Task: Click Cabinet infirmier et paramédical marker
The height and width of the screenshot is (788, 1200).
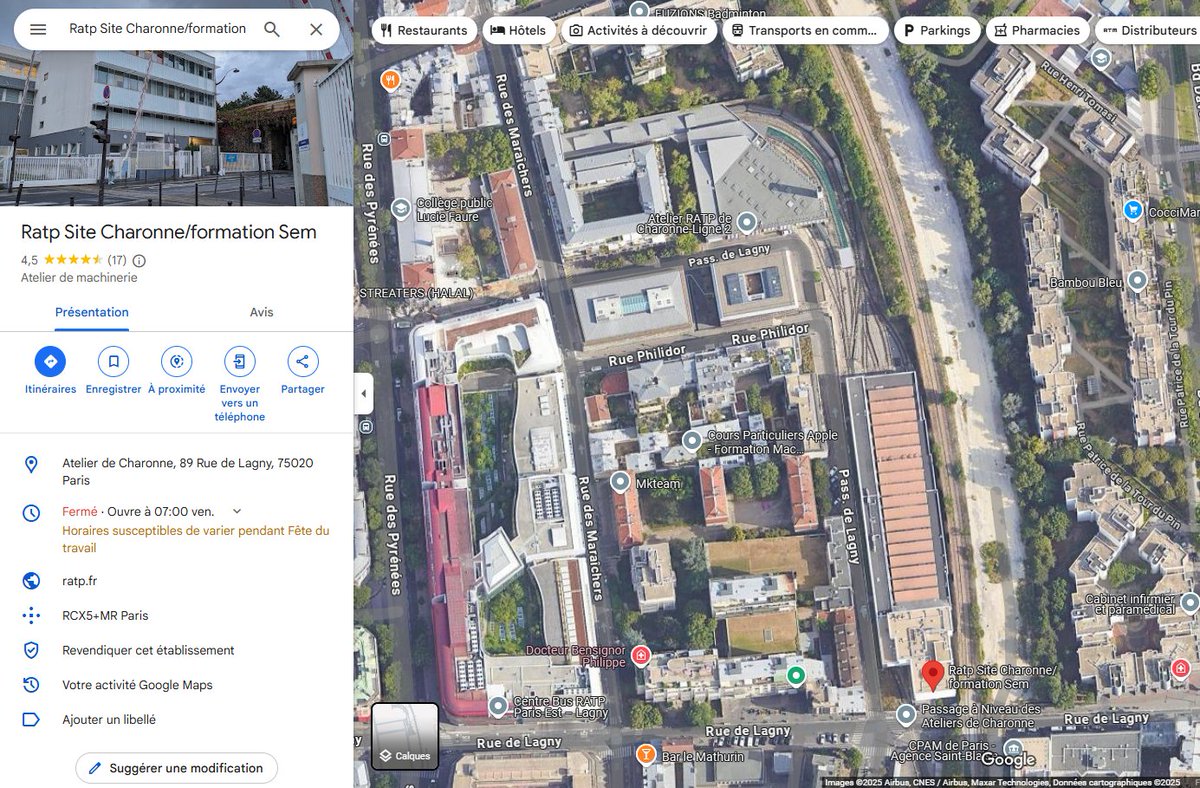Action: tap(1189, 603)
